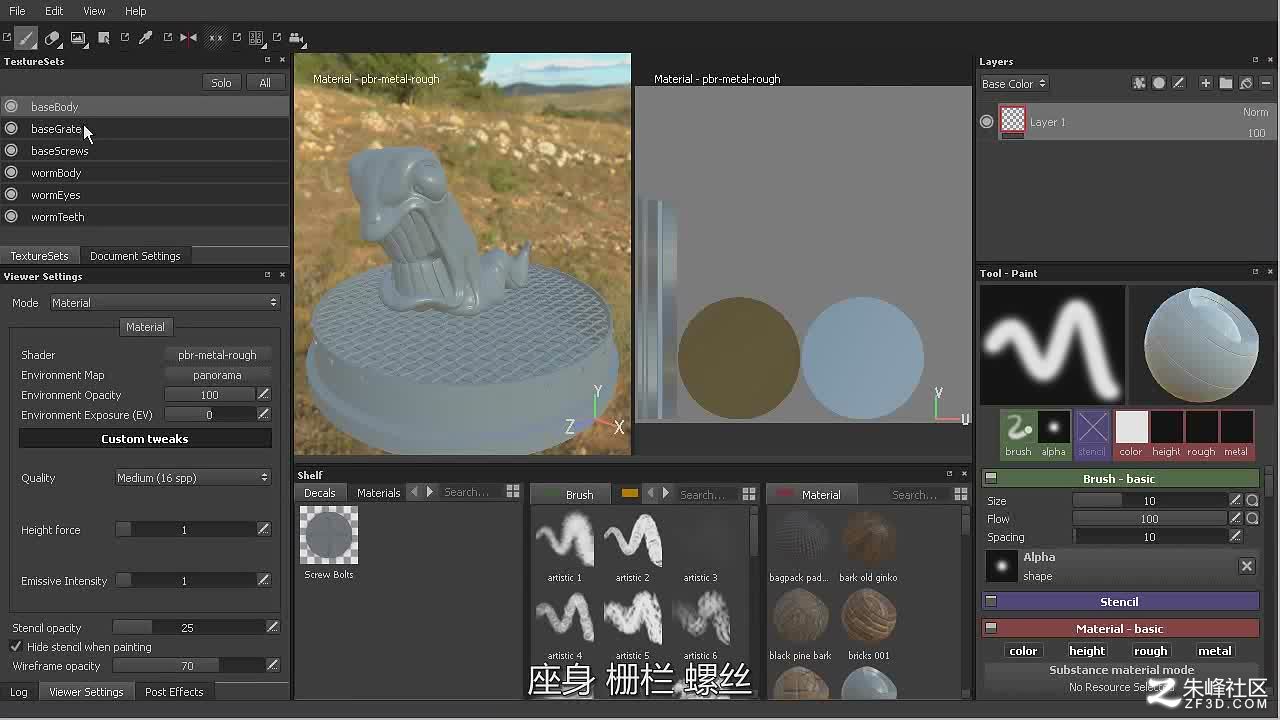The image size is (1280, 720).
Task: Toggle mirror symmetry tool
Action: [x=188, y=38]
